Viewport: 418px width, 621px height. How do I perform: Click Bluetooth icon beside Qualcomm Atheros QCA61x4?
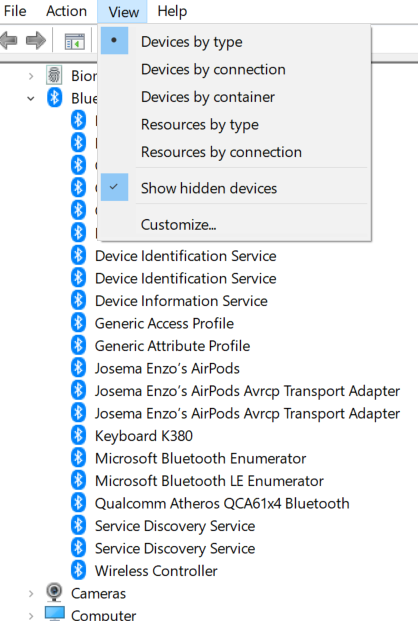click(x=78, y=503)
